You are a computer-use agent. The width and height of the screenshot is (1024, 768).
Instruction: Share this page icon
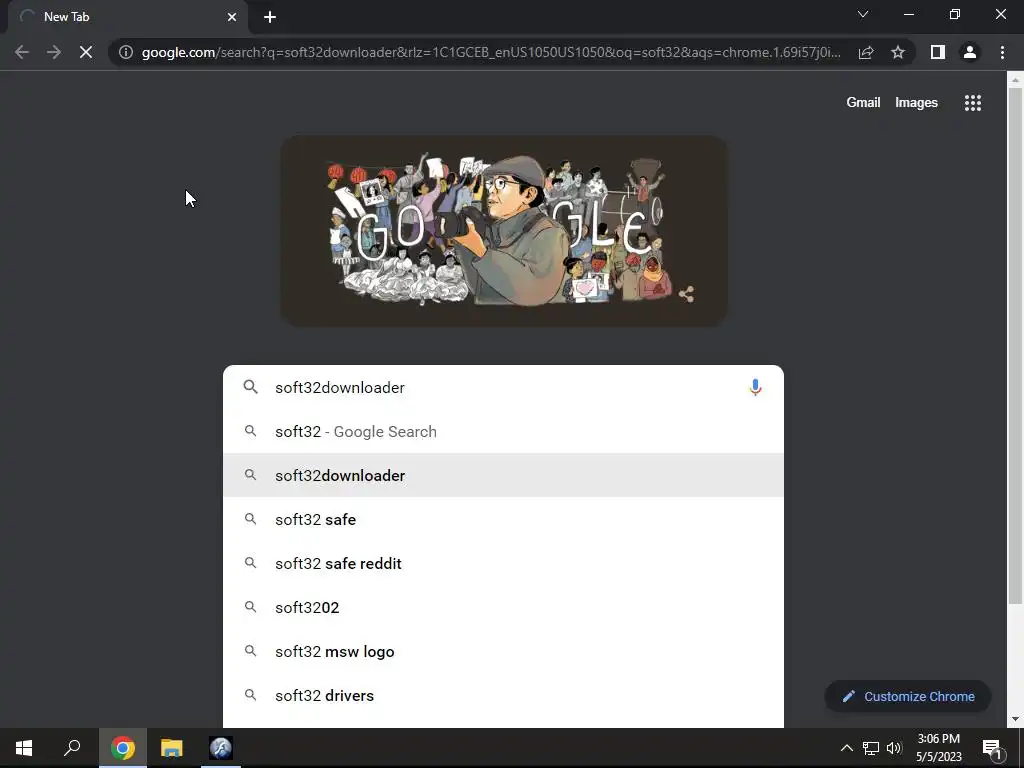pos(866,52)
